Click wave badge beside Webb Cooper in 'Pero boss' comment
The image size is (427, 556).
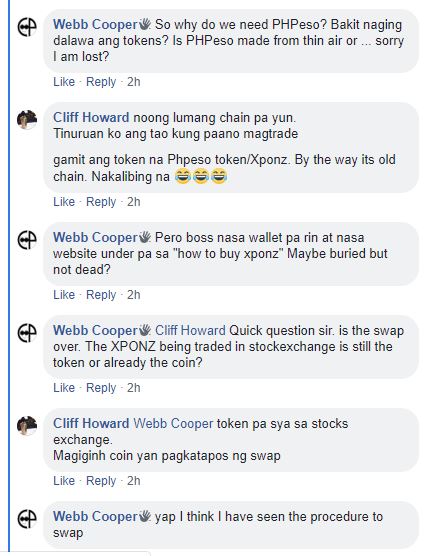145,237
